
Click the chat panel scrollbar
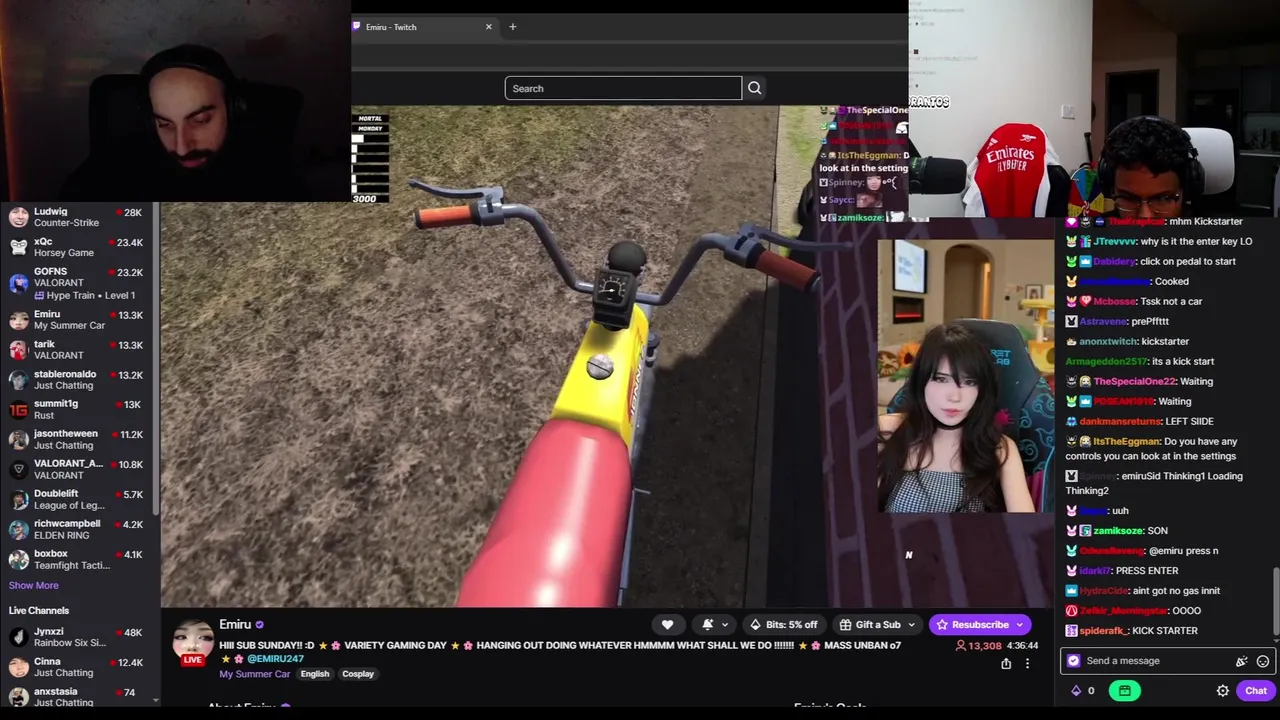[x=1275, y=600]
